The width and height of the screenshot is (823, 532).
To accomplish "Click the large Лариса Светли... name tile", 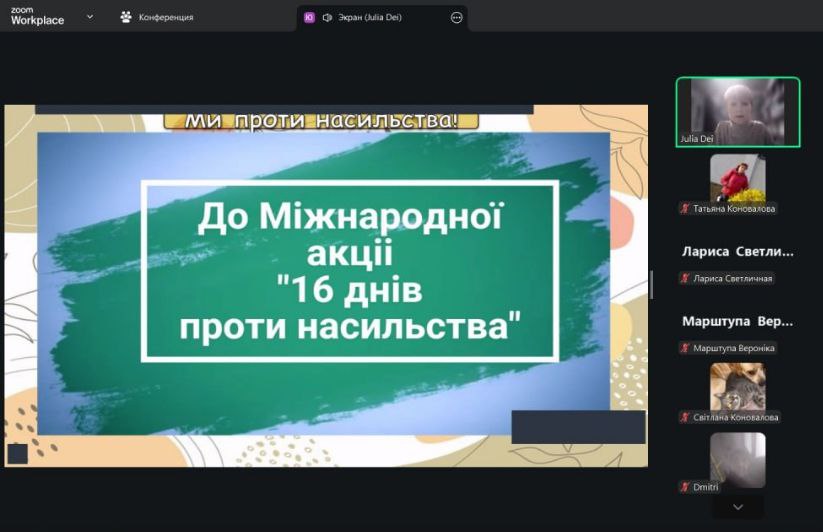I will click(x=738, y=252).
